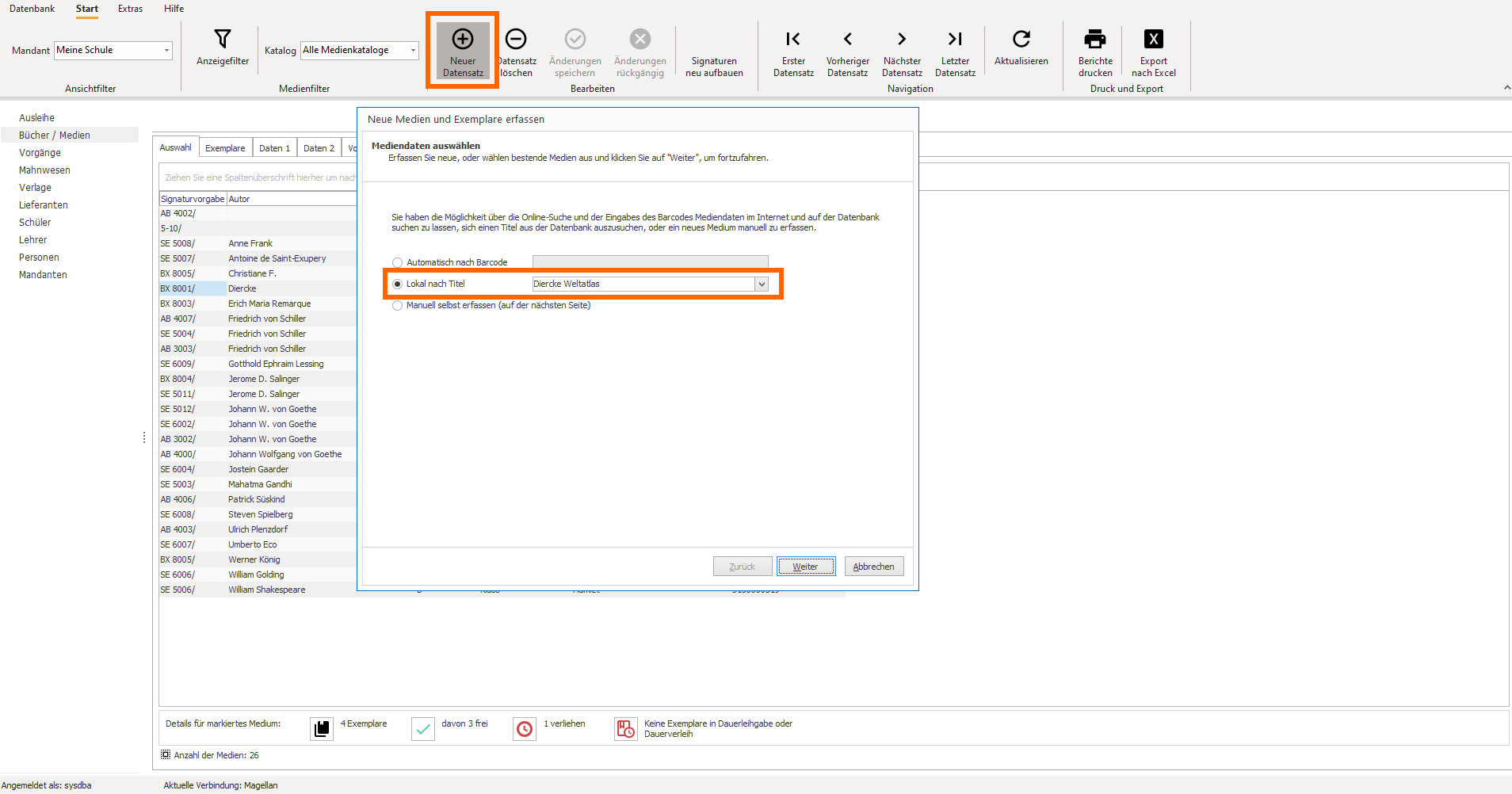Screen dimensions: 1512x794
Task: Switch to the Daten 2 tab
Action: 319,148
